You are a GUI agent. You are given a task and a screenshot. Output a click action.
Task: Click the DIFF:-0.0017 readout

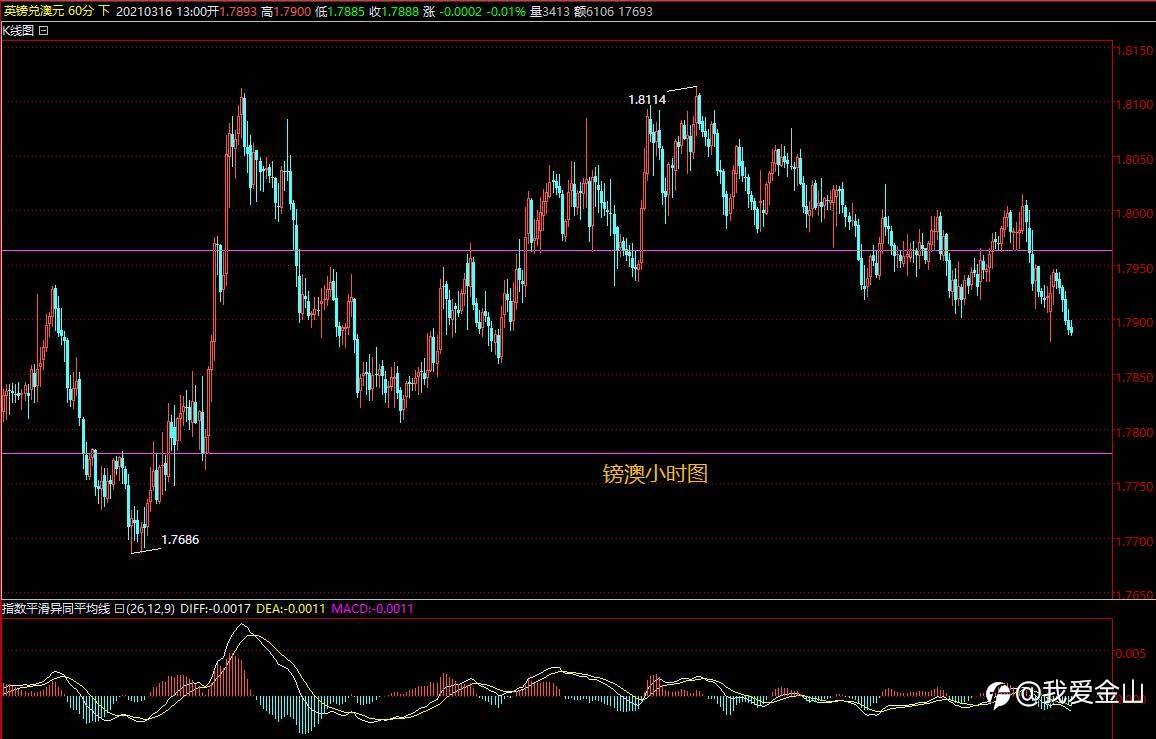[215, 608]
